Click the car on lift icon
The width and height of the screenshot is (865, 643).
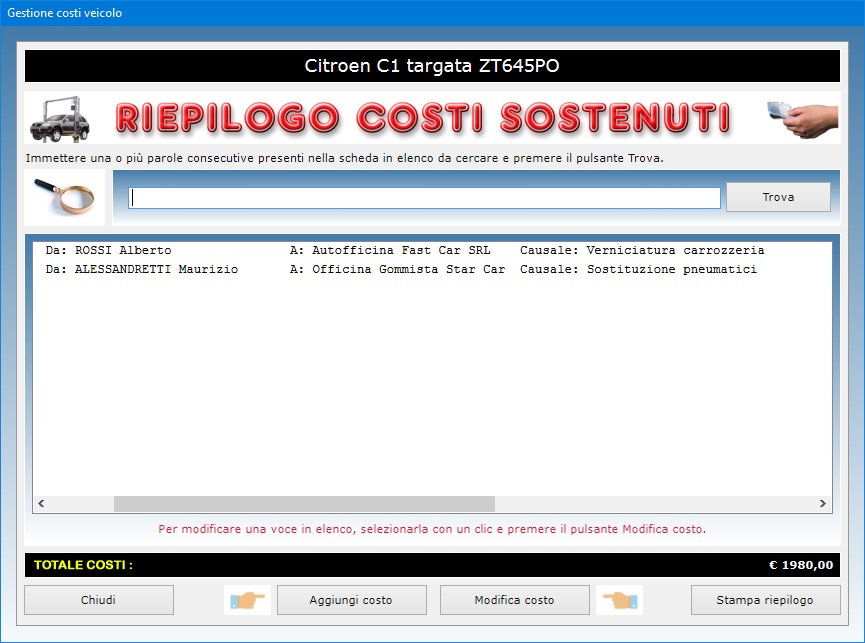point(60,119)
